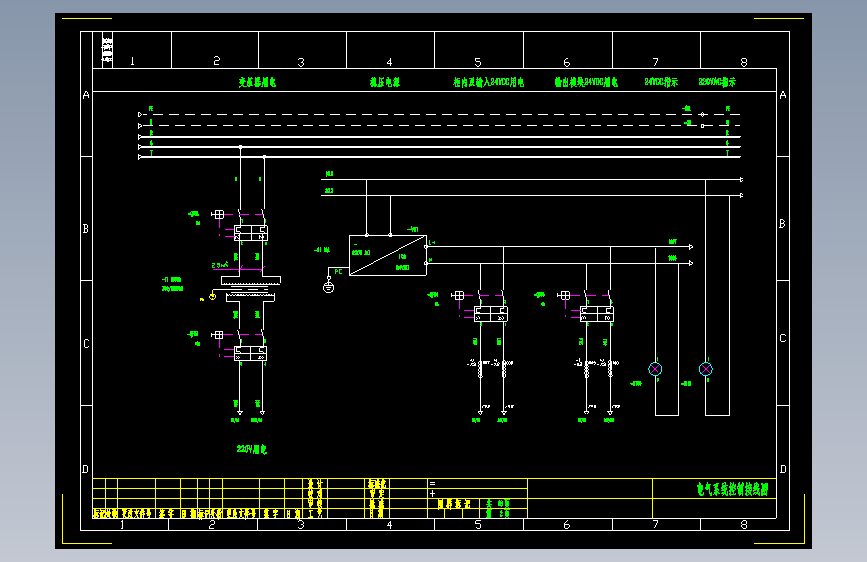867x562 pixels.
Task: Click column number 5 in the top border
Action: (478, 62)
